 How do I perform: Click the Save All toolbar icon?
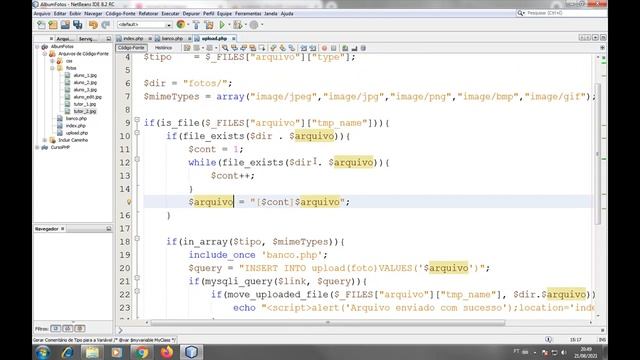78,25
